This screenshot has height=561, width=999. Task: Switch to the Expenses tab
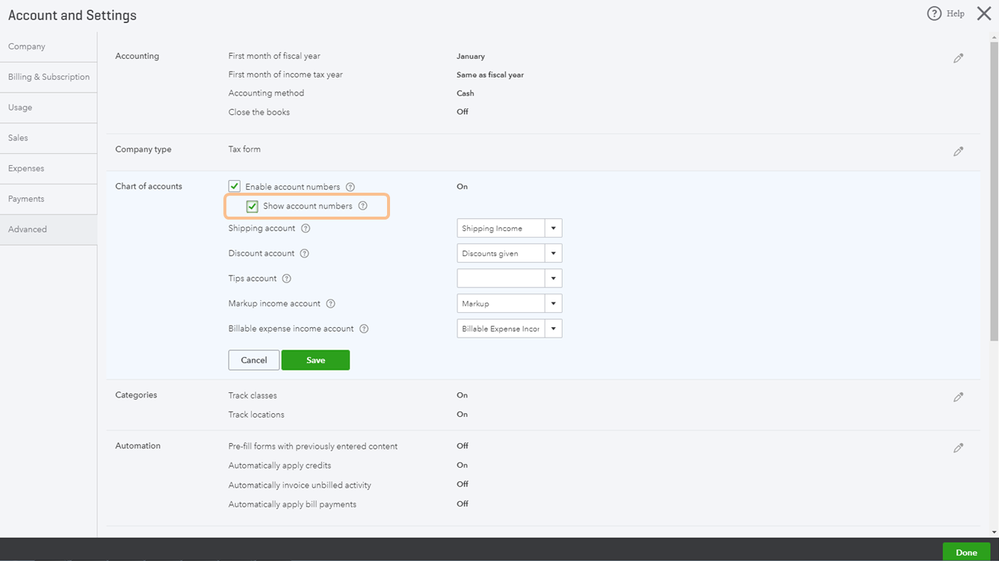point(48,169)
